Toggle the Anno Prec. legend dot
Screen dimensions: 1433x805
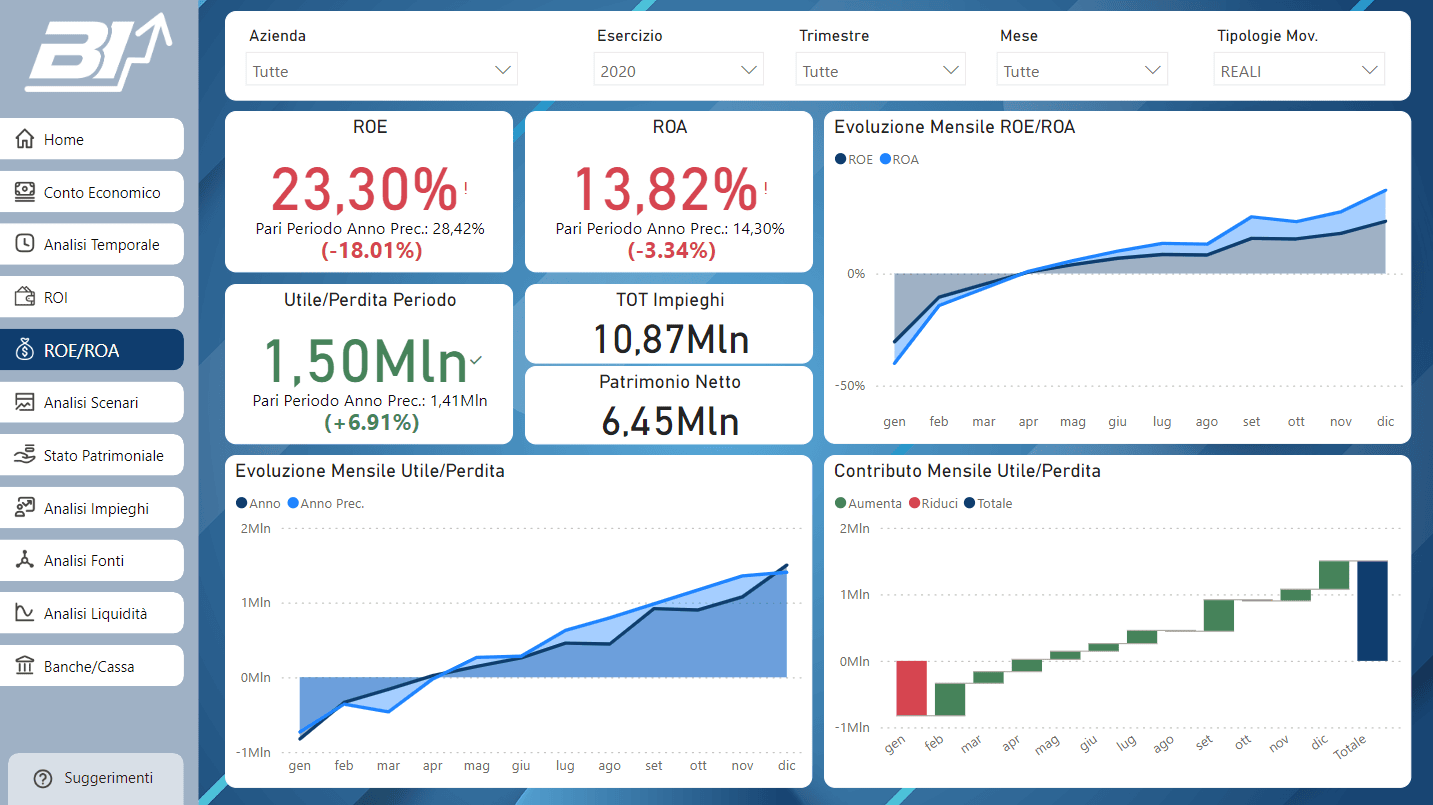point(293,503)
